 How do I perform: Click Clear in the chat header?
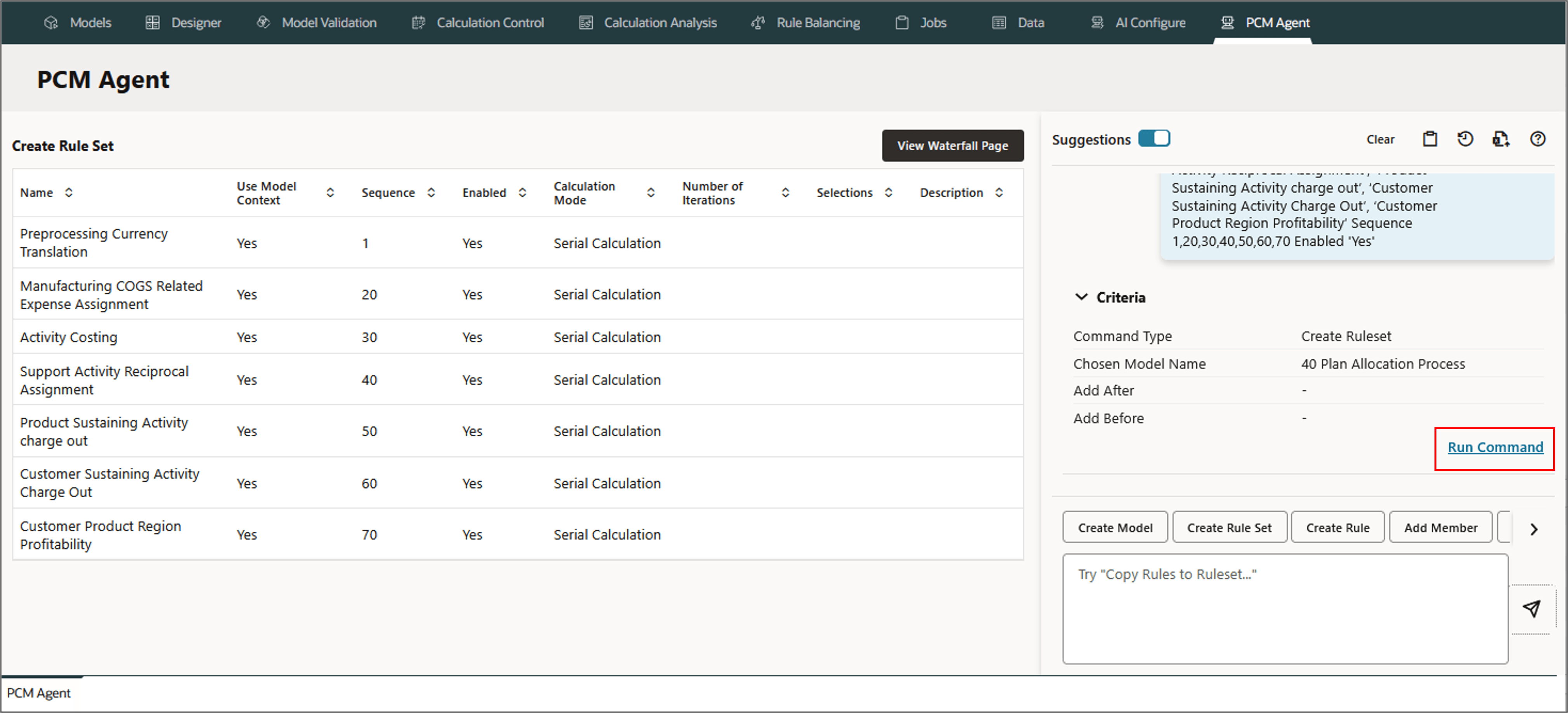(1380, 139)
